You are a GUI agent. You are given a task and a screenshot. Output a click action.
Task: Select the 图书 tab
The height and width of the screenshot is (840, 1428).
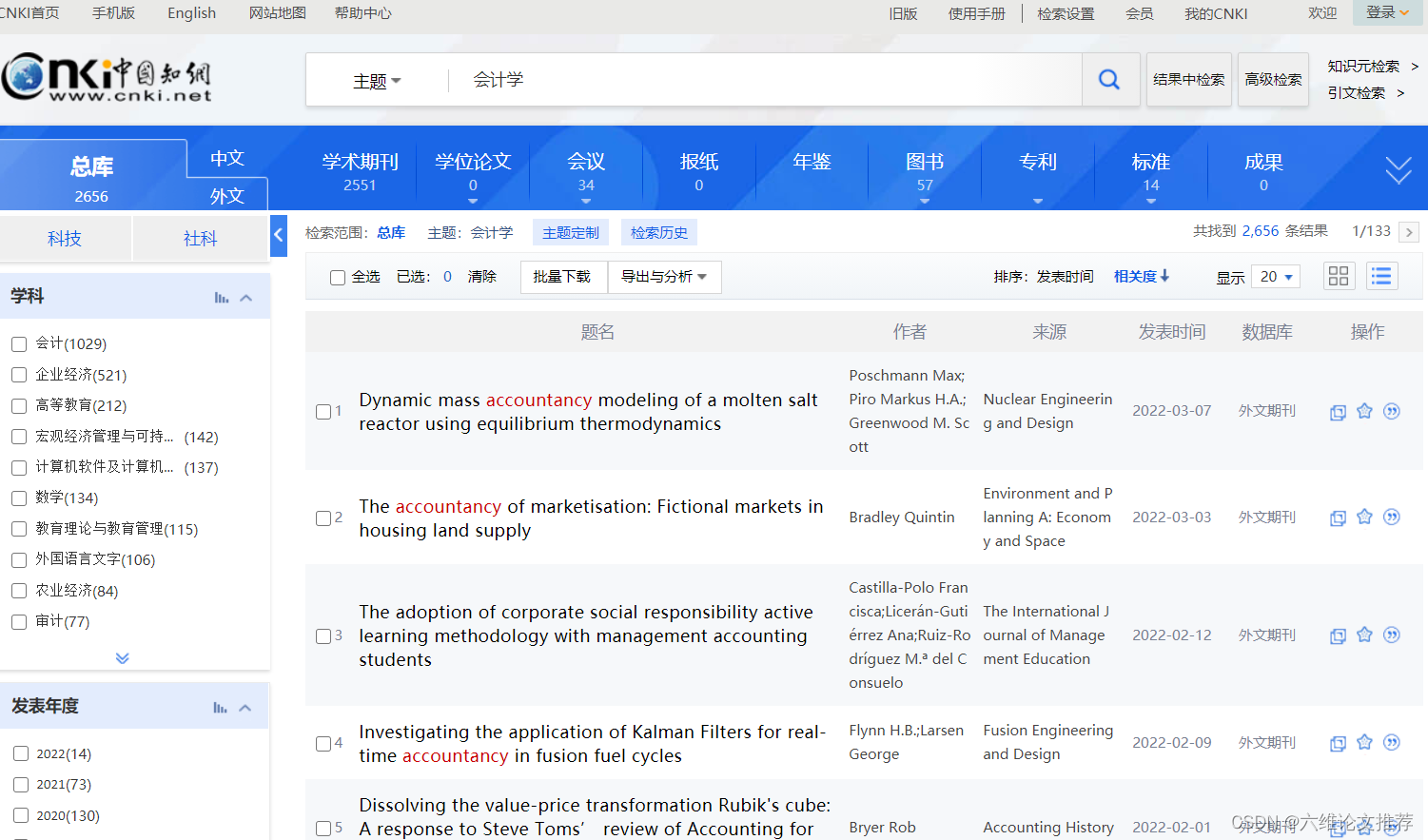(x=925, y=170)
